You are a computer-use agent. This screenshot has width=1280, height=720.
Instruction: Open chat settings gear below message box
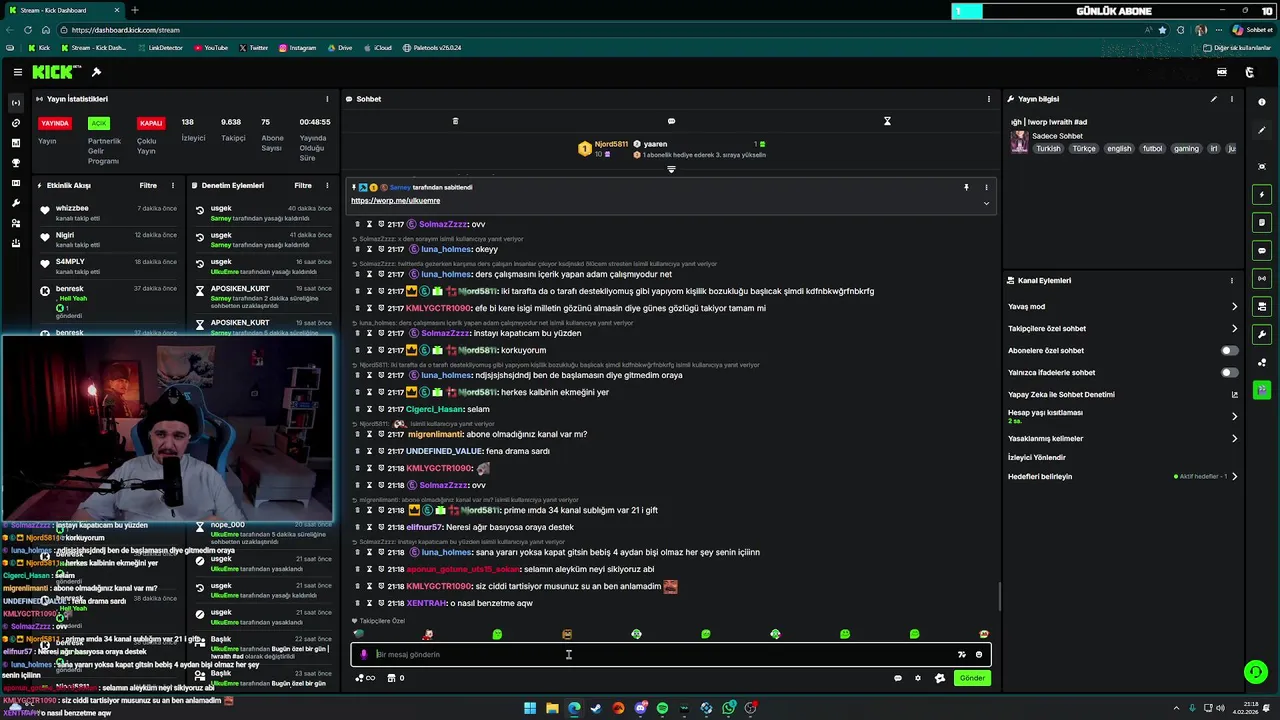pos(918,678)
